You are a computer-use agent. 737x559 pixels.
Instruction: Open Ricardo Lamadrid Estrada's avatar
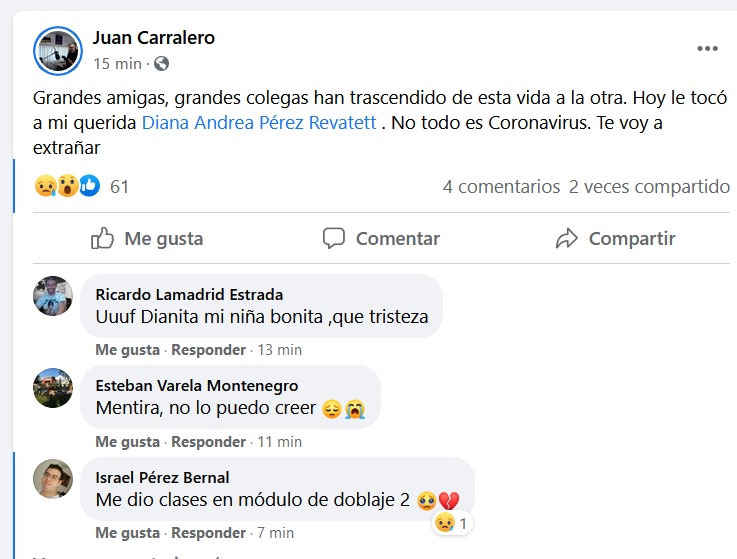click(53, 296)
